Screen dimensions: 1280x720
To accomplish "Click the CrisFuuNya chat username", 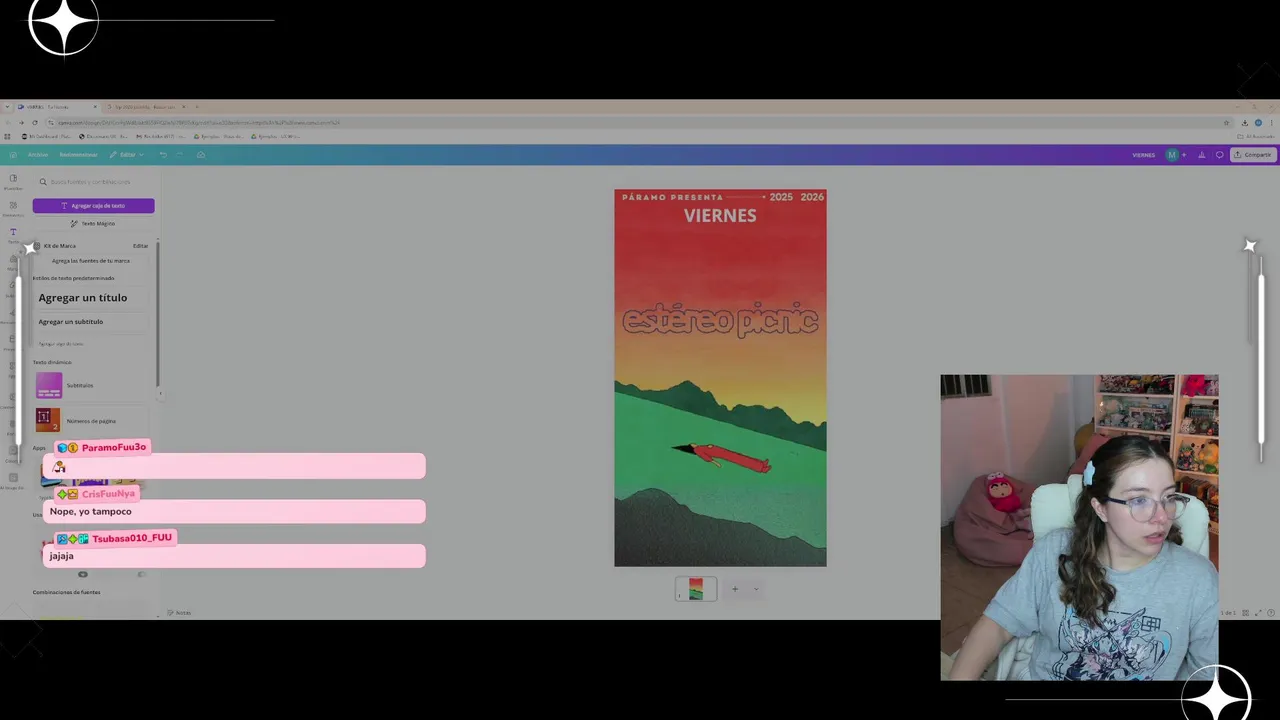I will click(x=108, y=494).
